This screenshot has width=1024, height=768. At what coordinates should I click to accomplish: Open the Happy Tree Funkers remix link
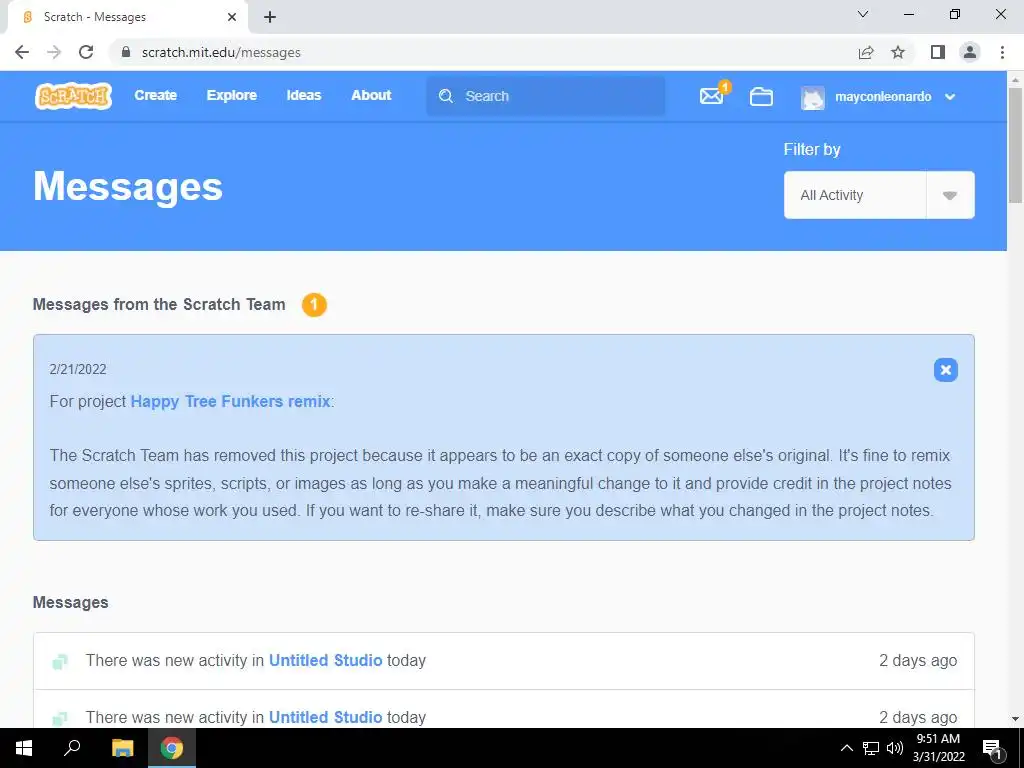pyautogui.click(x=231, y=401)
